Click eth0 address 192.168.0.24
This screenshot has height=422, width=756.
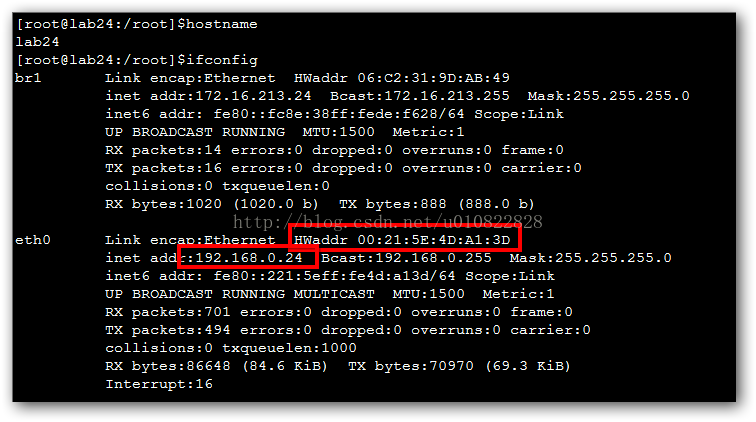pos(249,258)
